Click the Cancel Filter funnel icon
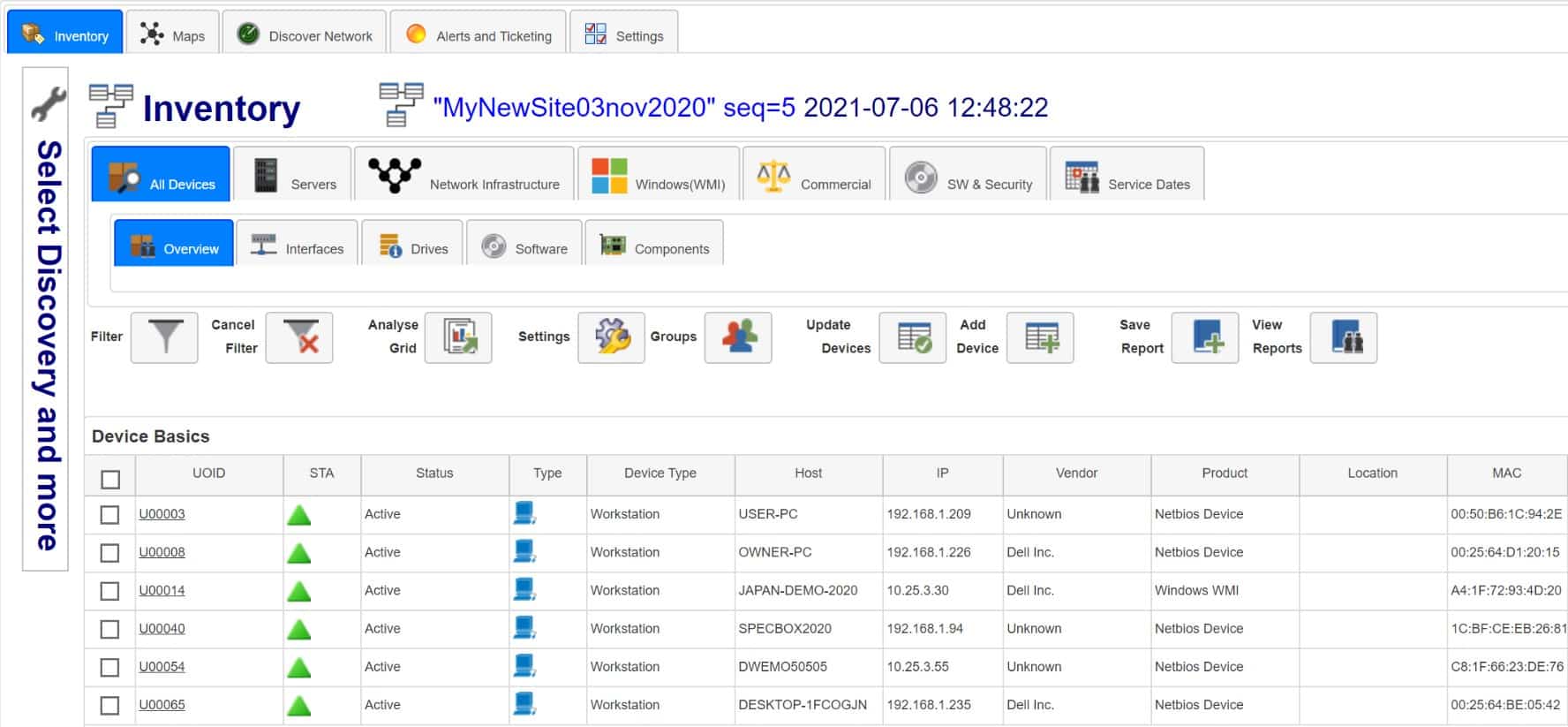Image resolution: width=1568 pixels, height=727 pixels. pos(299,337)
